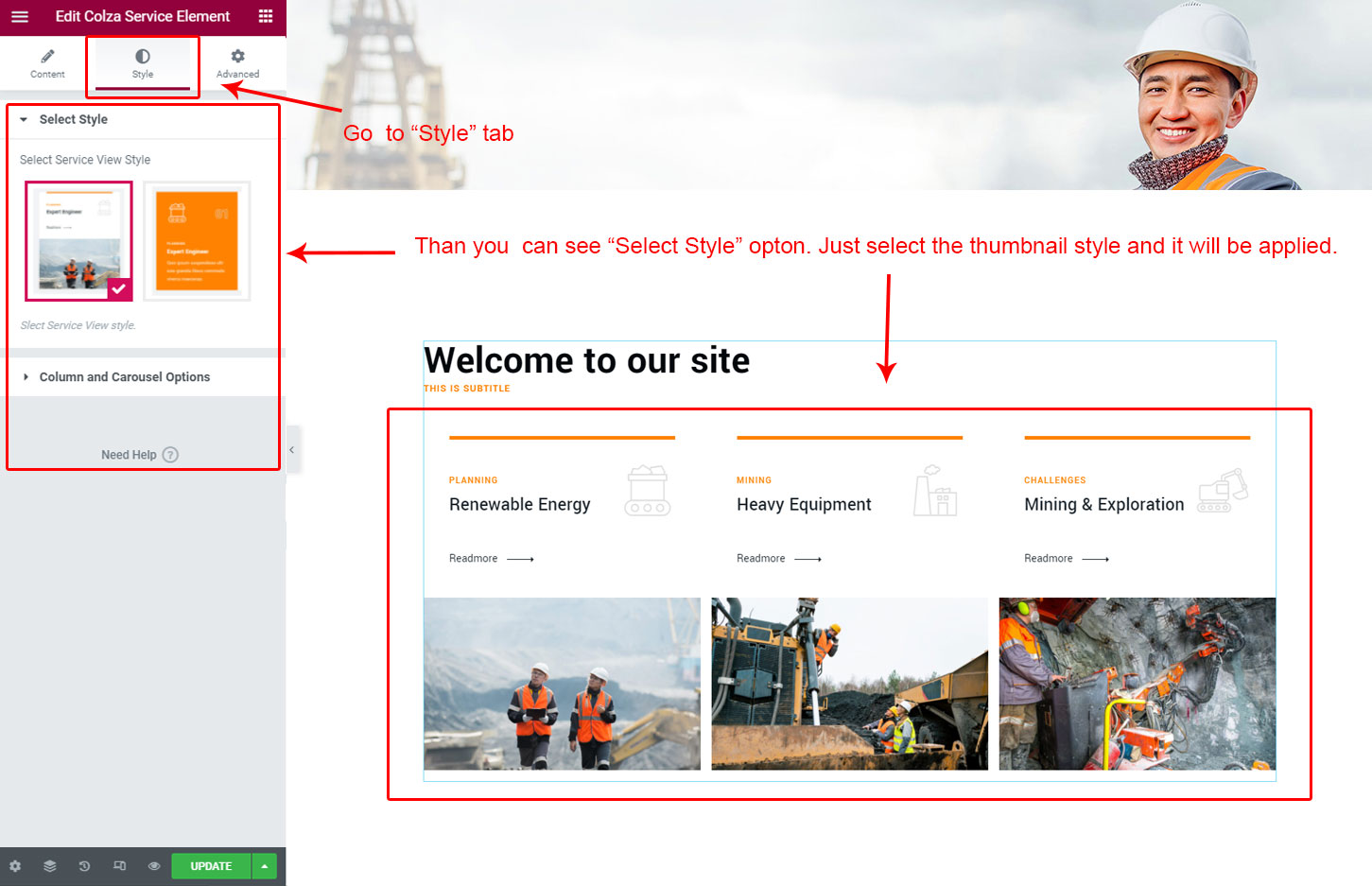Switch to the Content tab

[47, 63]
